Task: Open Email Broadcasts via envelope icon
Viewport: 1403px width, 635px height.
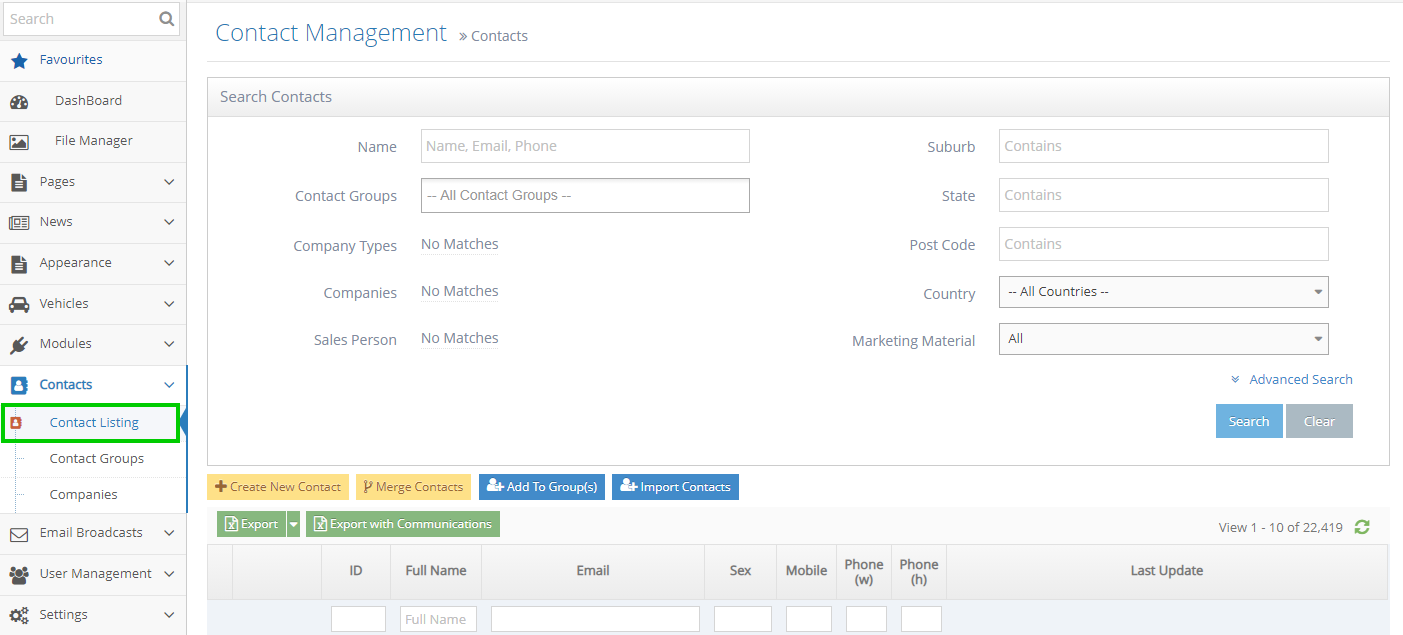Action: pyautogui.click(x=20, y=532)
